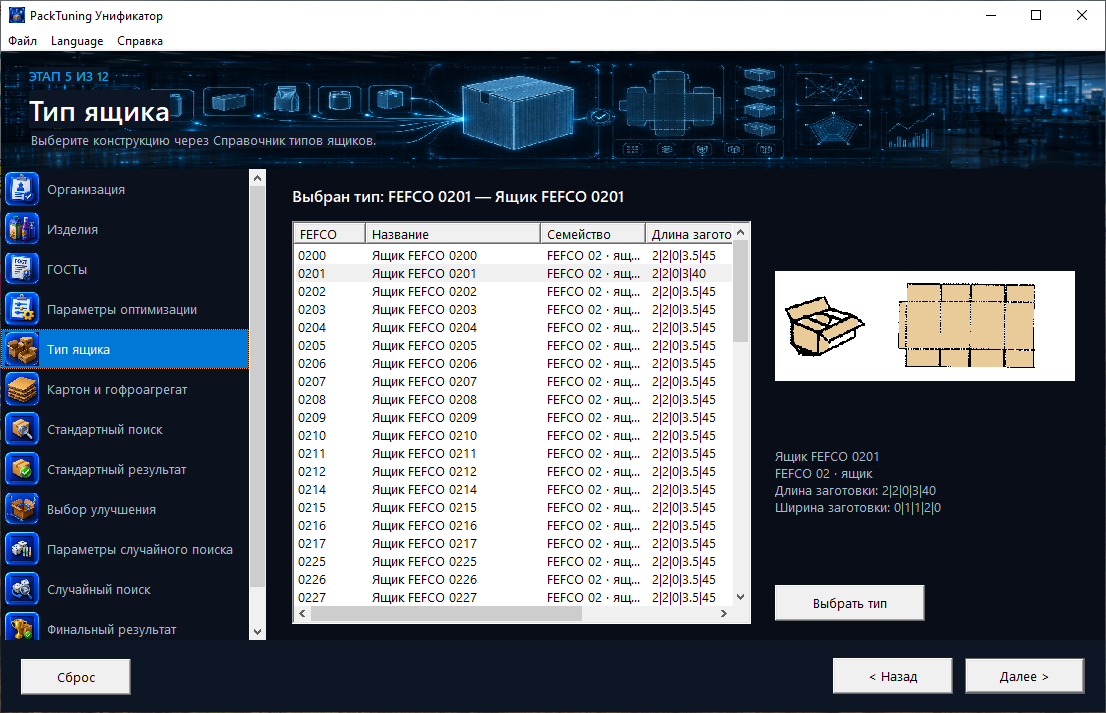Click the FEFCO 0201 box preview image
Image resolution: width=1106 pixels, height=713 pixels.
click(x=925, y=326)
